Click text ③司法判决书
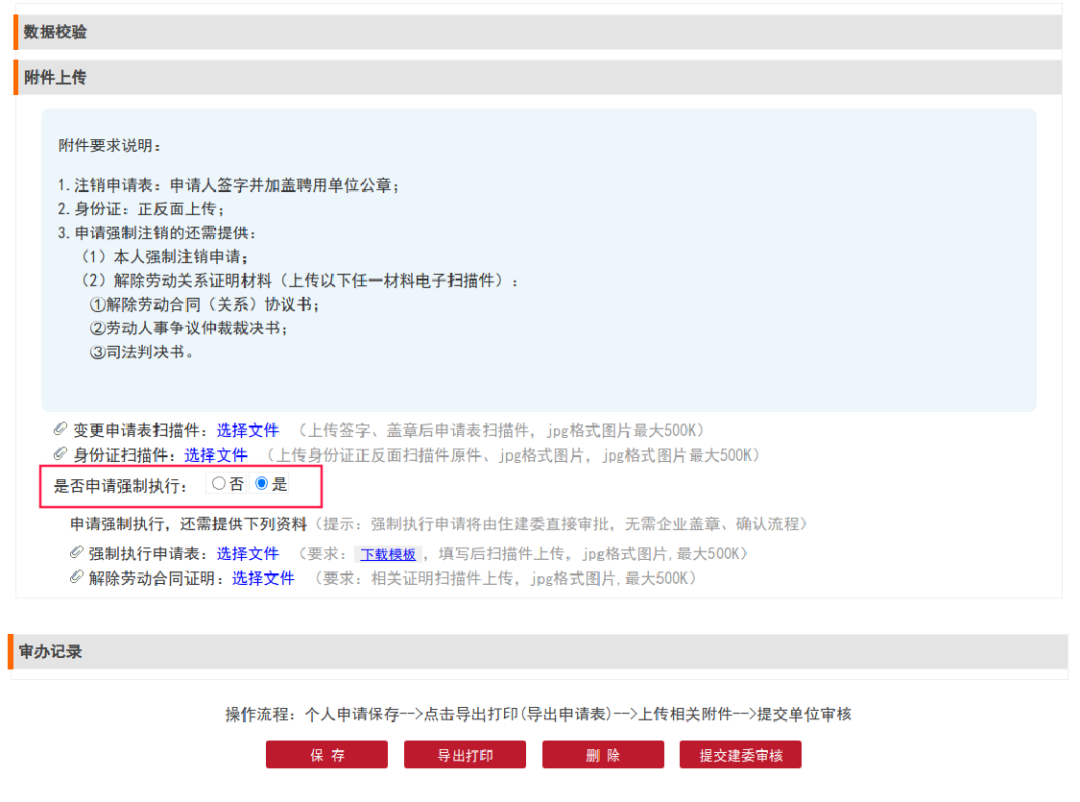Screen dimensions: 1080x802 coord(142,352)
